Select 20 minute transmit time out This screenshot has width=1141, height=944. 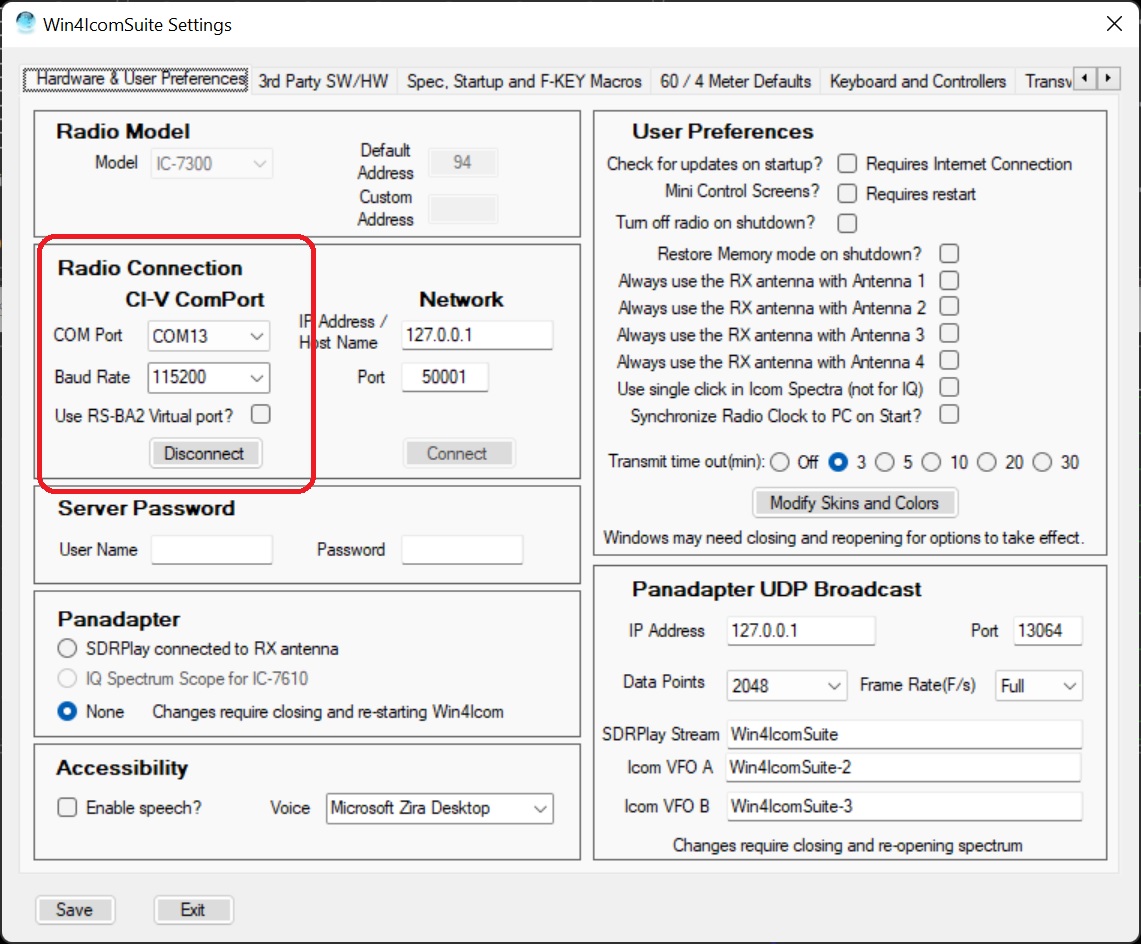click(987, 462)
